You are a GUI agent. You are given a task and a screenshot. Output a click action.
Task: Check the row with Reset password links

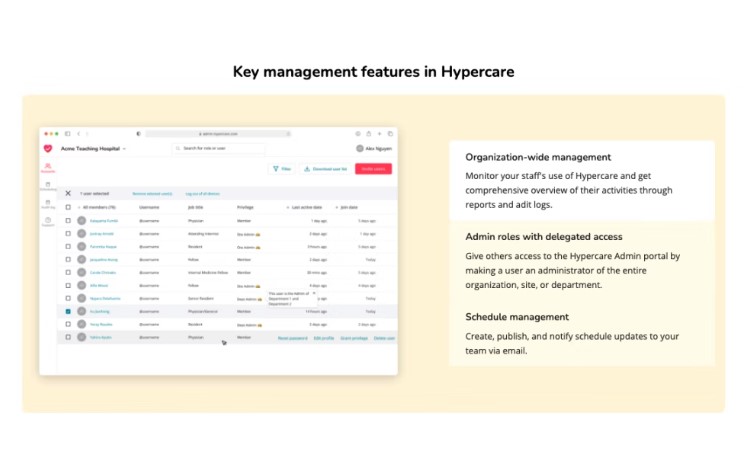click(x=68, y=337)
